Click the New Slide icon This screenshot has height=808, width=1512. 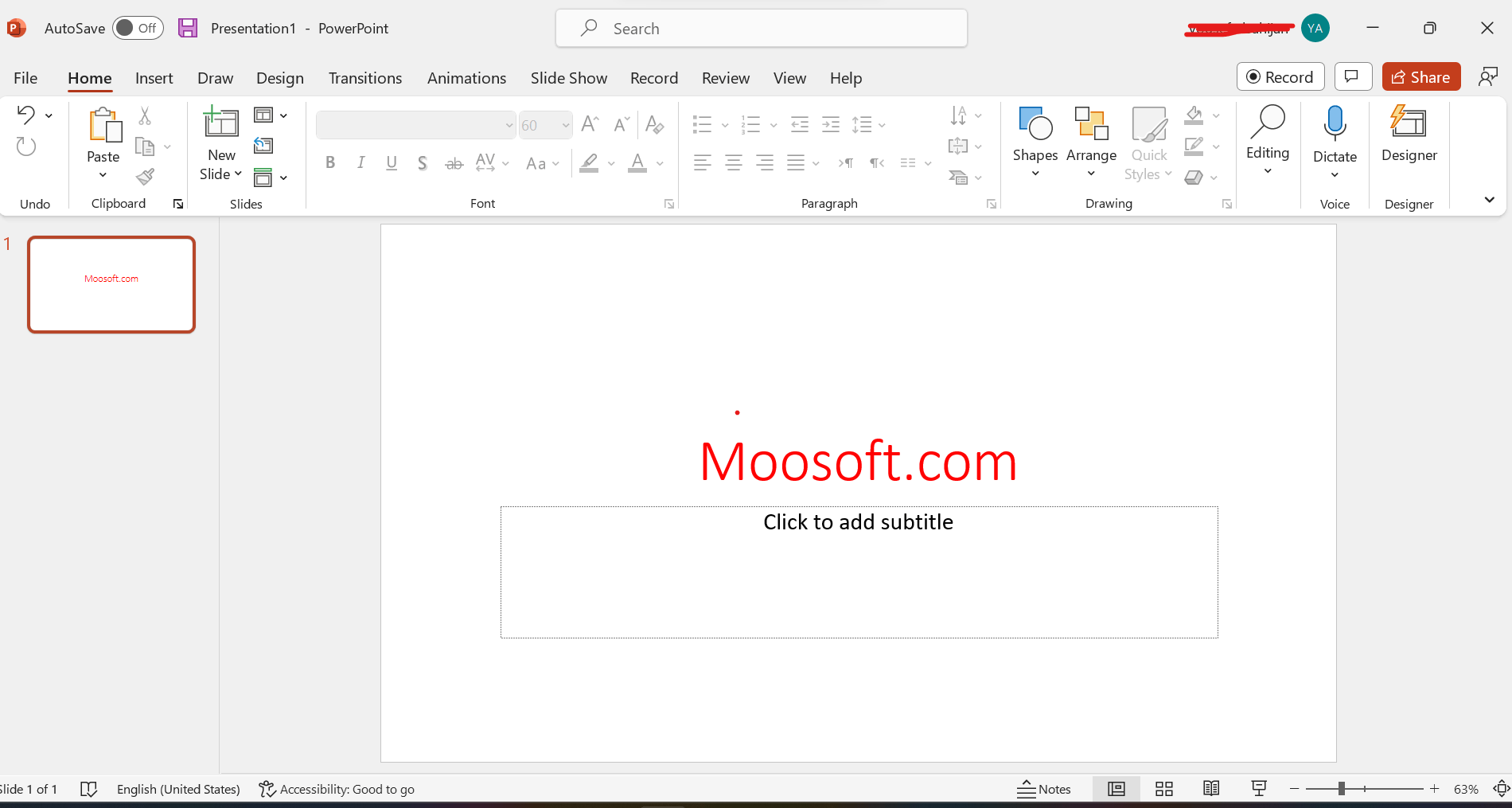(x=220, y=123)
